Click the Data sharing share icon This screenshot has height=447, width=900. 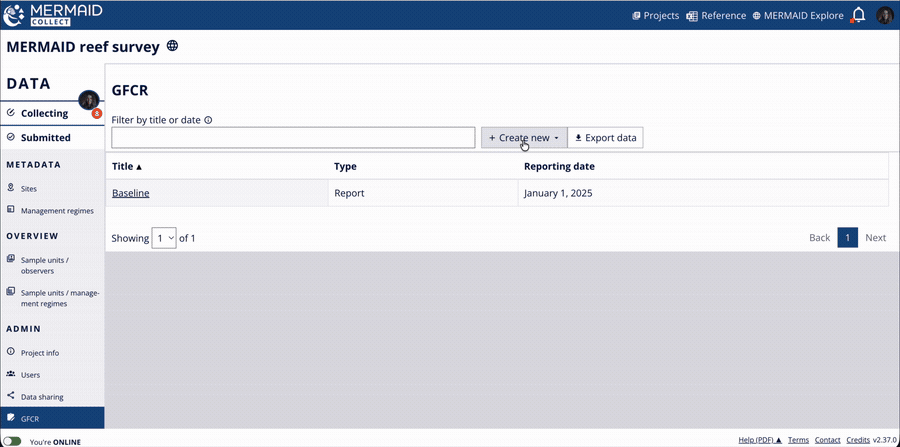point(10,395)
